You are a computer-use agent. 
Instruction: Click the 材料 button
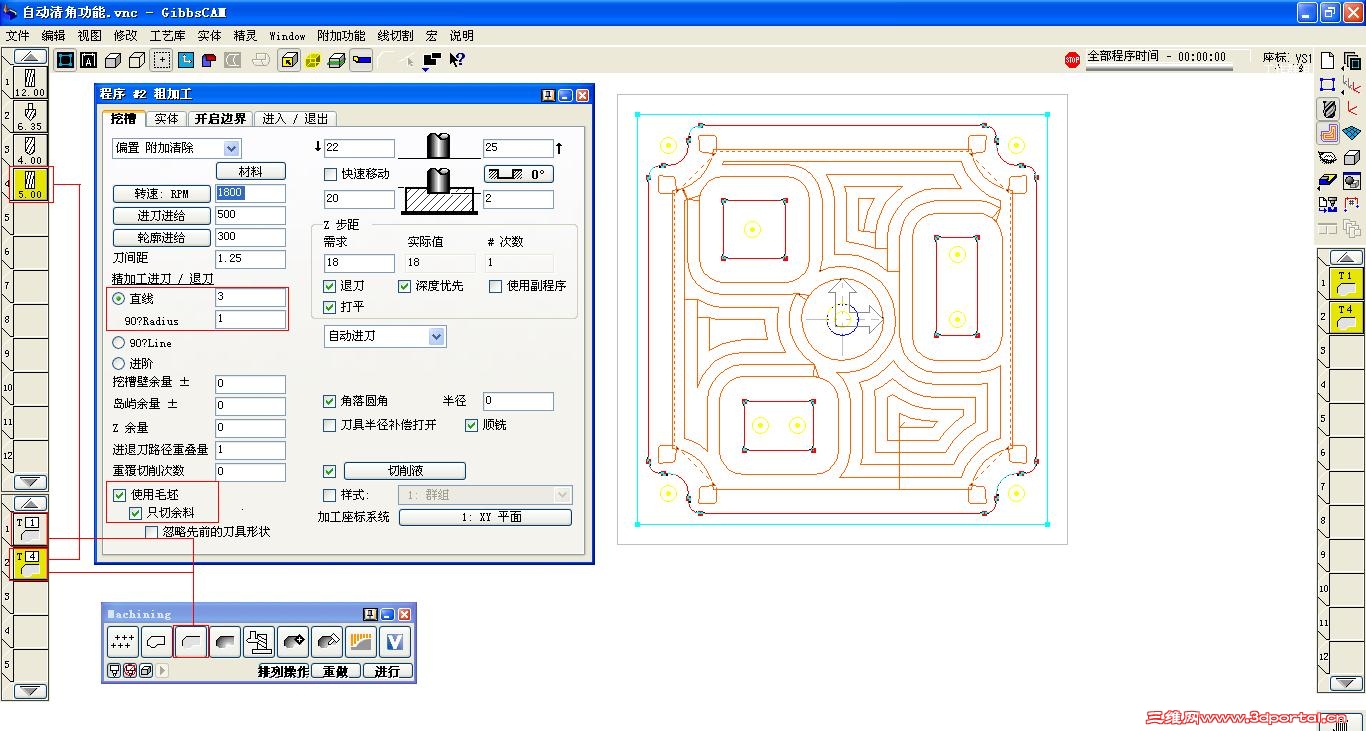coord(251,172)
